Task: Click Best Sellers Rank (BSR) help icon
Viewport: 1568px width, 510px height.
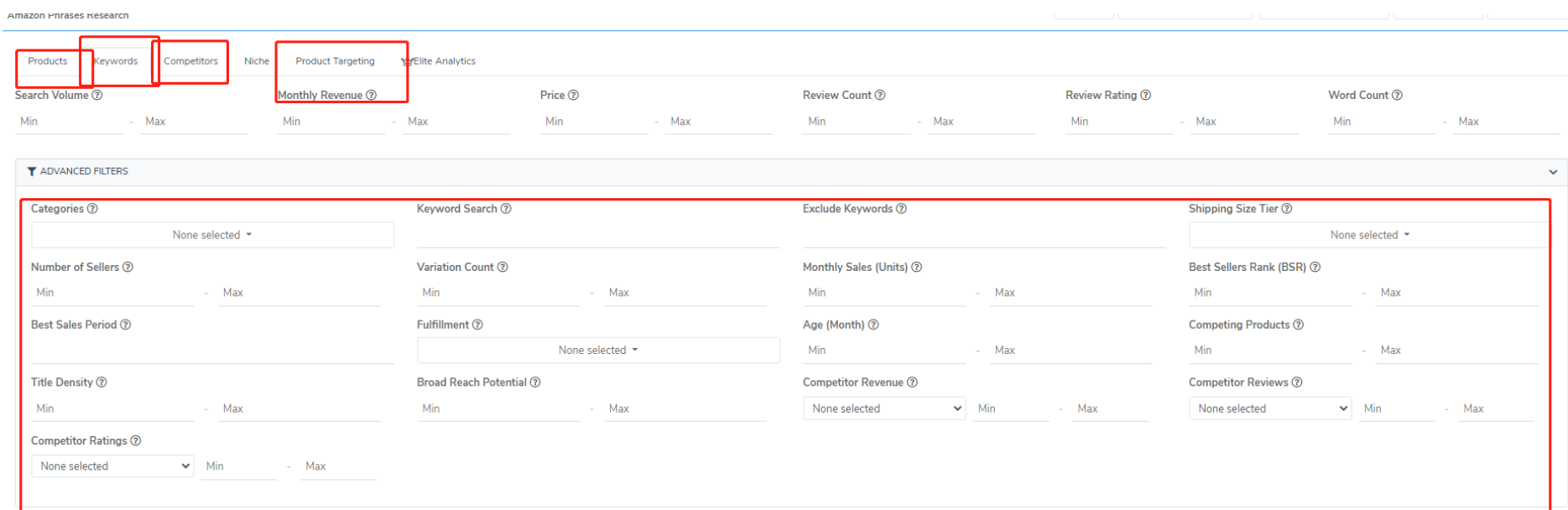Action: click(1315, 268)
